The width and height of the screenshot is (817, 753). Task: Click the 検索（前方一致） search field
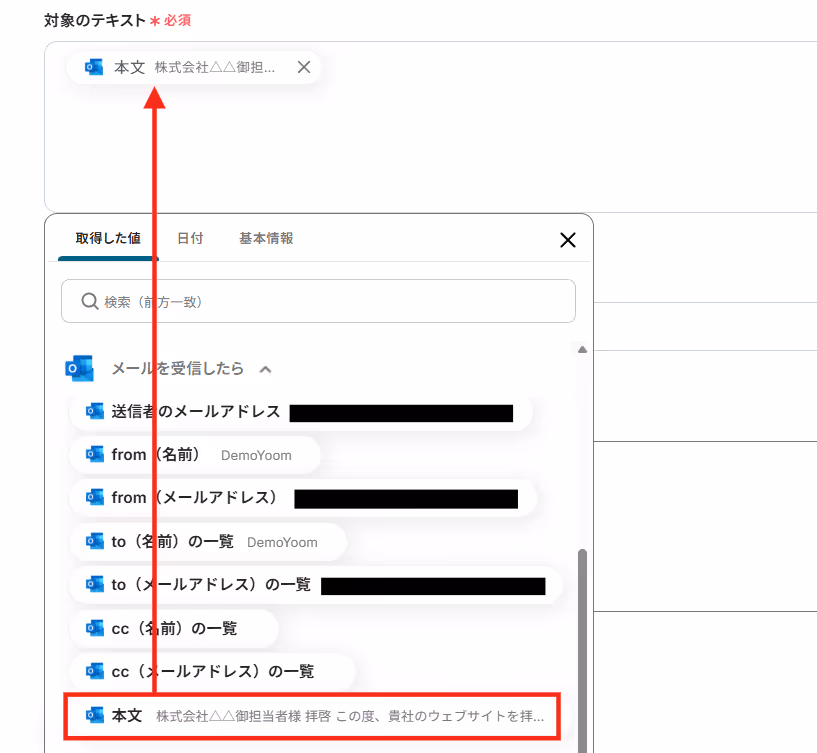(318, 301)
